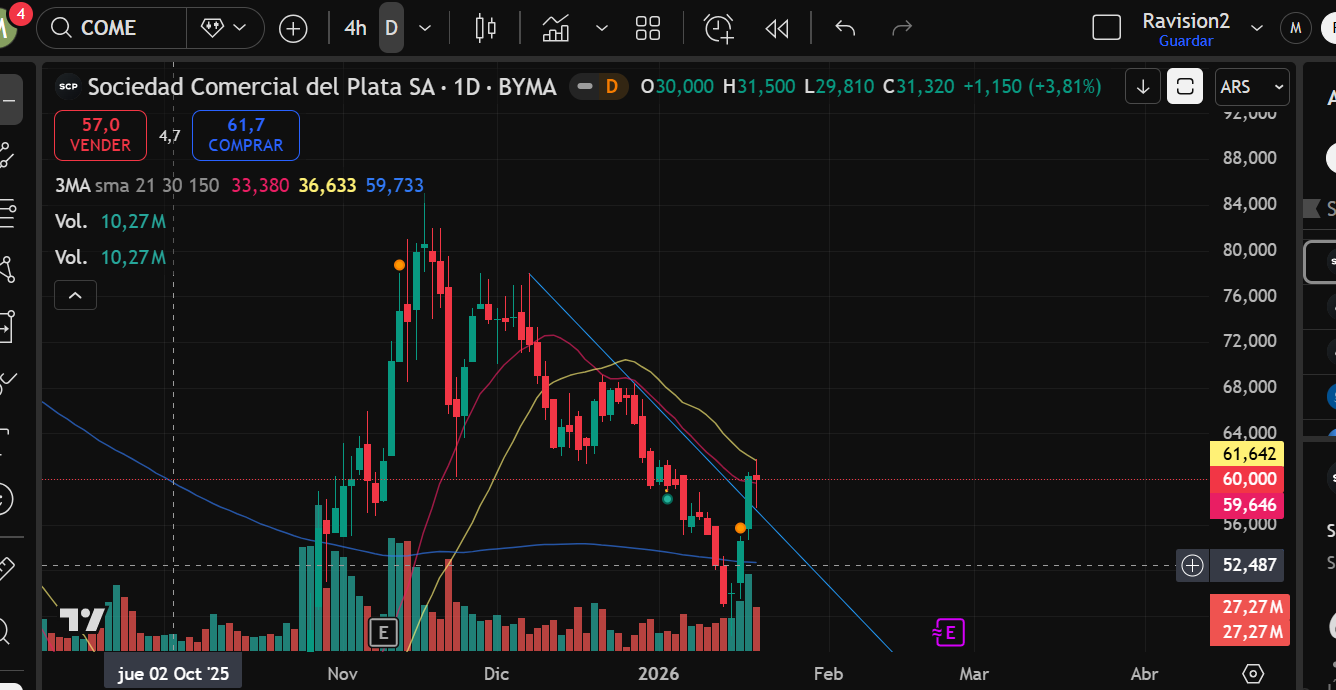Screen dimensions: 1336x690
Task: Click the Guardar link to save layout
Action: 1185,41
